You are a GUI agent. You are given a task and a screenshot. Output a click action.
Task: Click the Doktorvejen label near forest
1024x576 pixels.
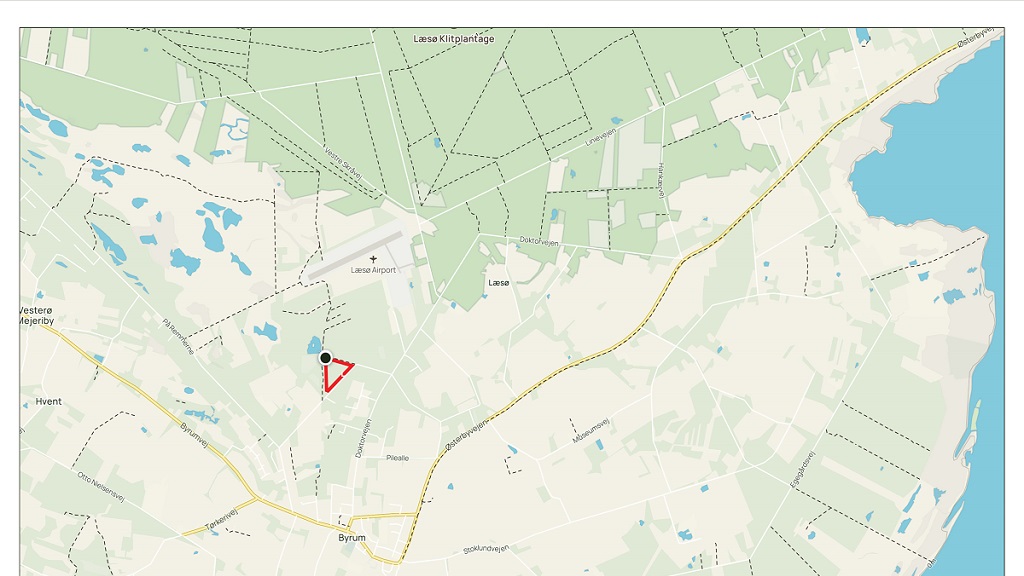[x=539, y=241]
